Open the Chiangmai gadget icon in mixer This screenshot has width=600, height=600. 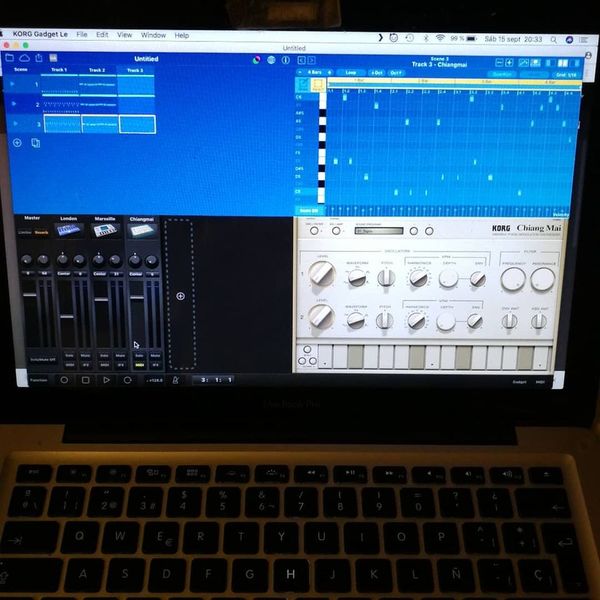coord(142,231)
